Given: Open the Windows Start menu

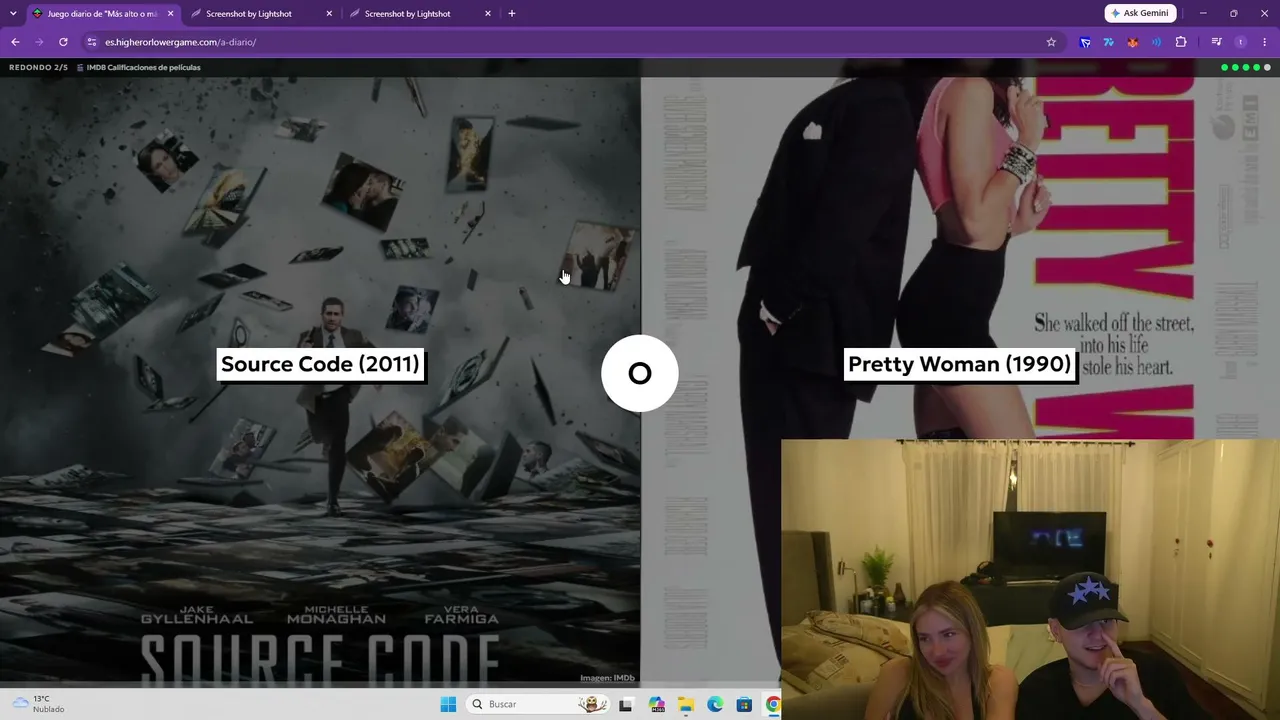Looking at the screenshot, I should [448, 704].
